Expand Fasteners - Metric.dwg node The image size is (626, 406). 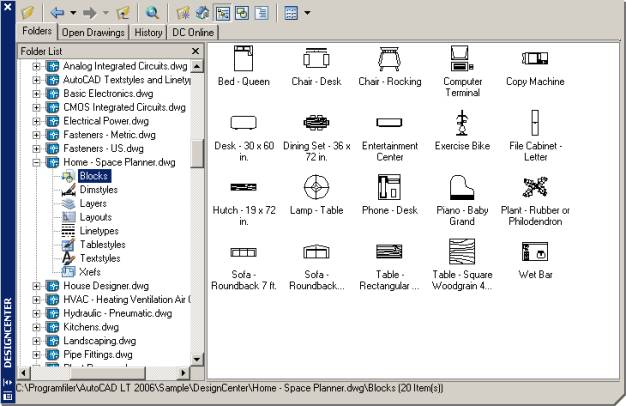[x=36, y=135]
